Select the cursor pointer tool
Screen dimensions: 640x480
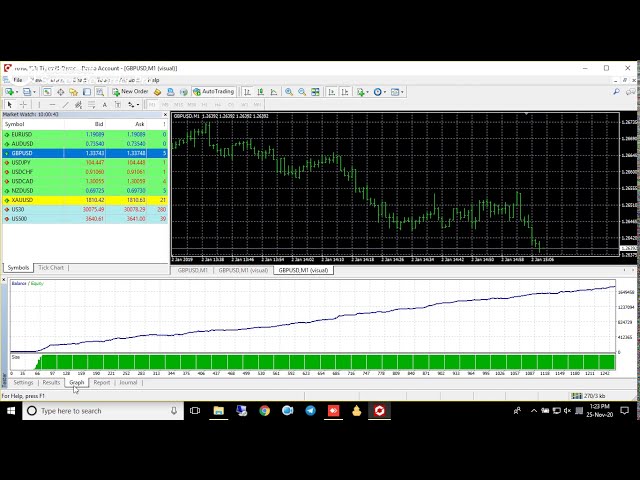click(x=10, y=104)
